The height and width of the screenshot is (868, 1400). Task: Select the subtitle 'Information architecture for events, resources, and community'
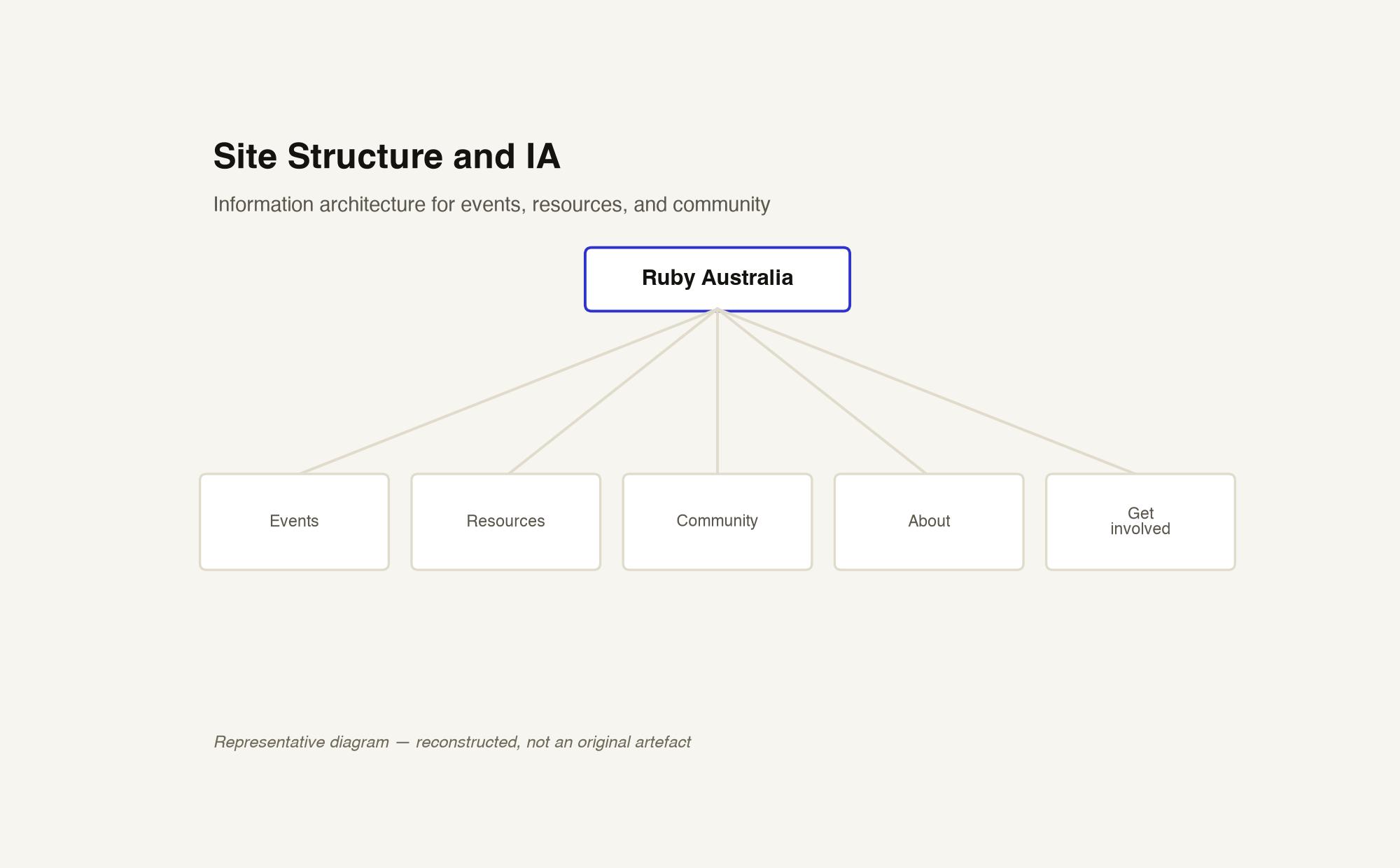click(x=491, y=204)
